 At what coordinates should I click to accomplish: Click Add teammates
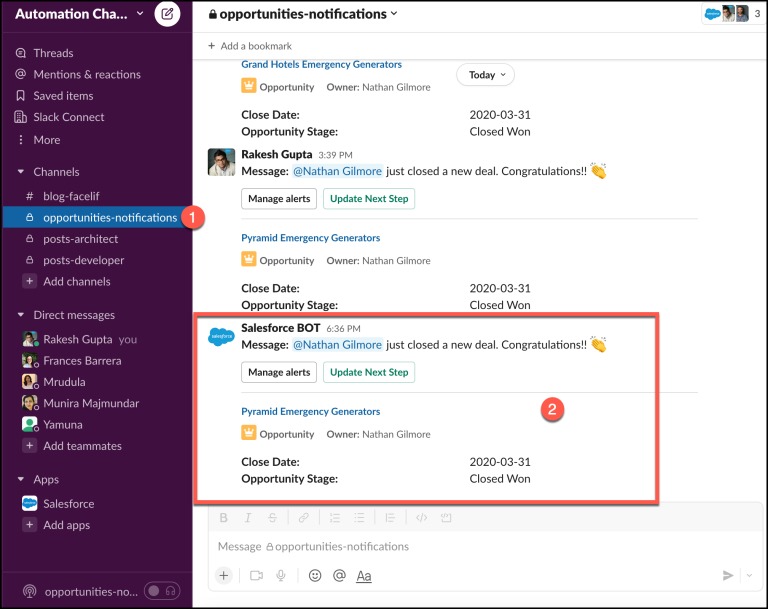click(73, 446)
